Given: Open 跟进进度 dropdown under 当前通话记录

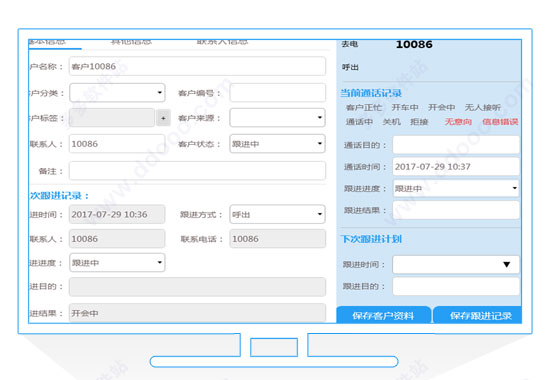Looking at the screenshot, I should [456, 188].
